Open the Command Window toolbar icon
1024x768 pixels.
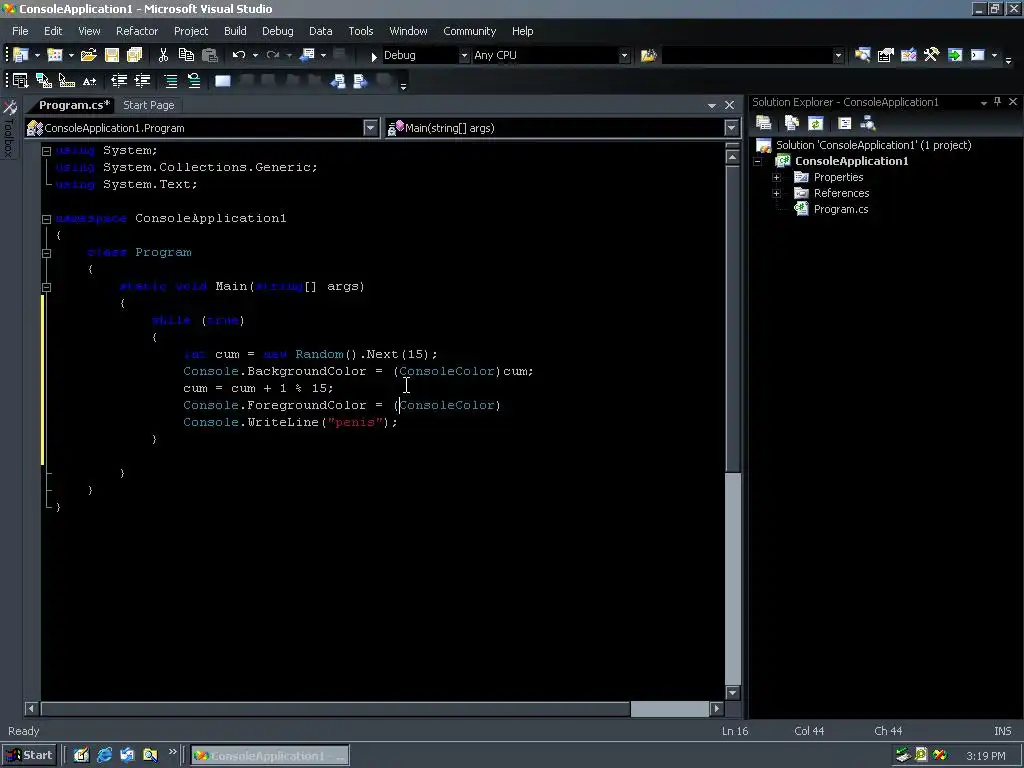[978, 56]
